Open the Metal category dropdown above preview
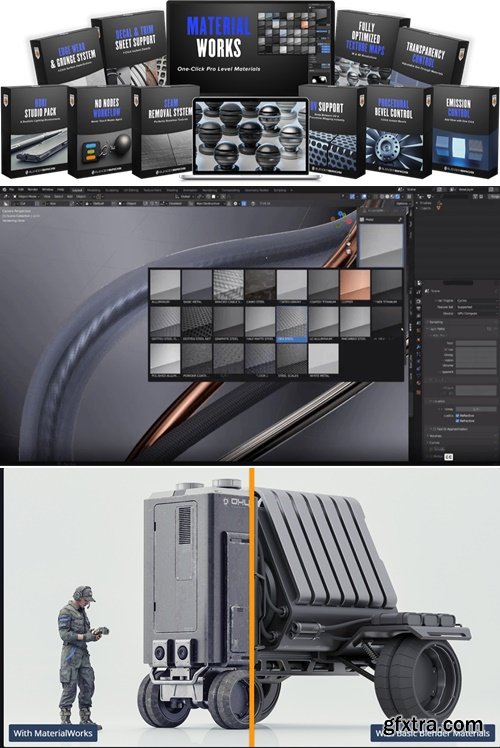The width and height of the screenshot is (500, 748). pyautogui.click(x=382, y=219)
